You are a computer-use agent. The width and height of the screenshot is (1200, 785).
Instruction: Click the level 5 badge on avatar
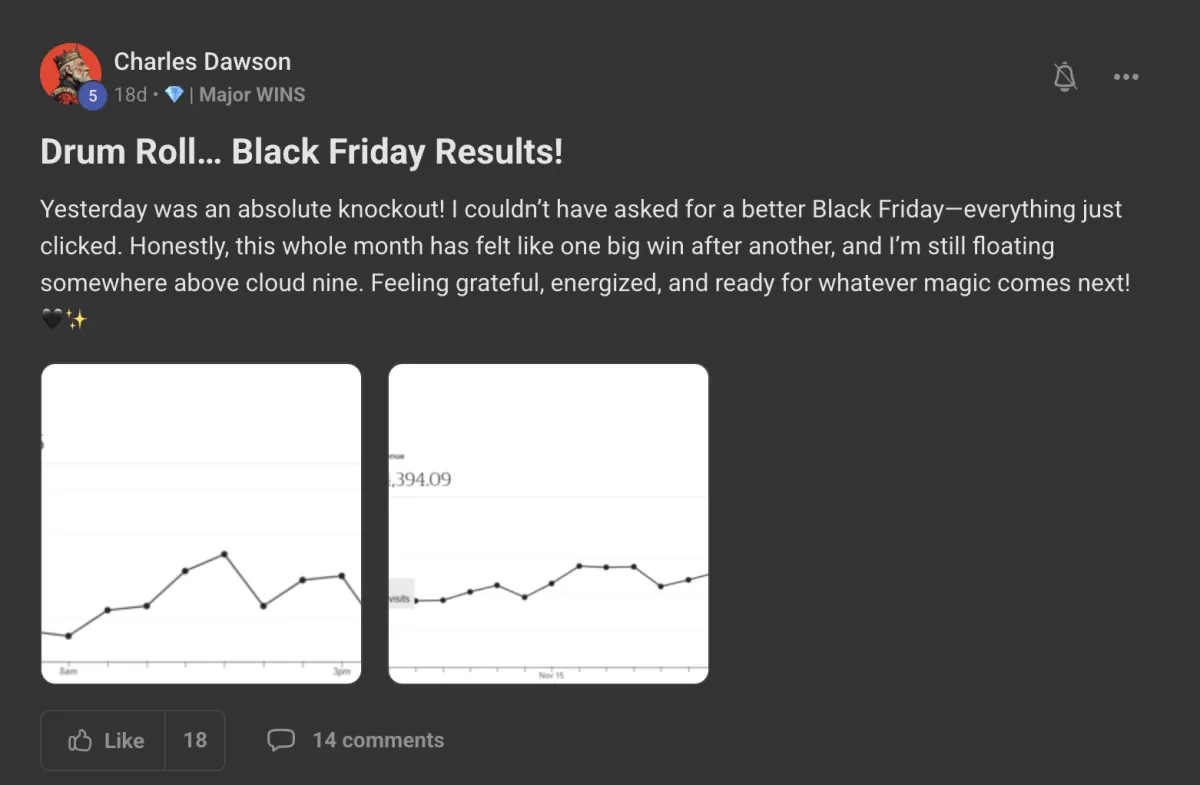pos(92,96)
